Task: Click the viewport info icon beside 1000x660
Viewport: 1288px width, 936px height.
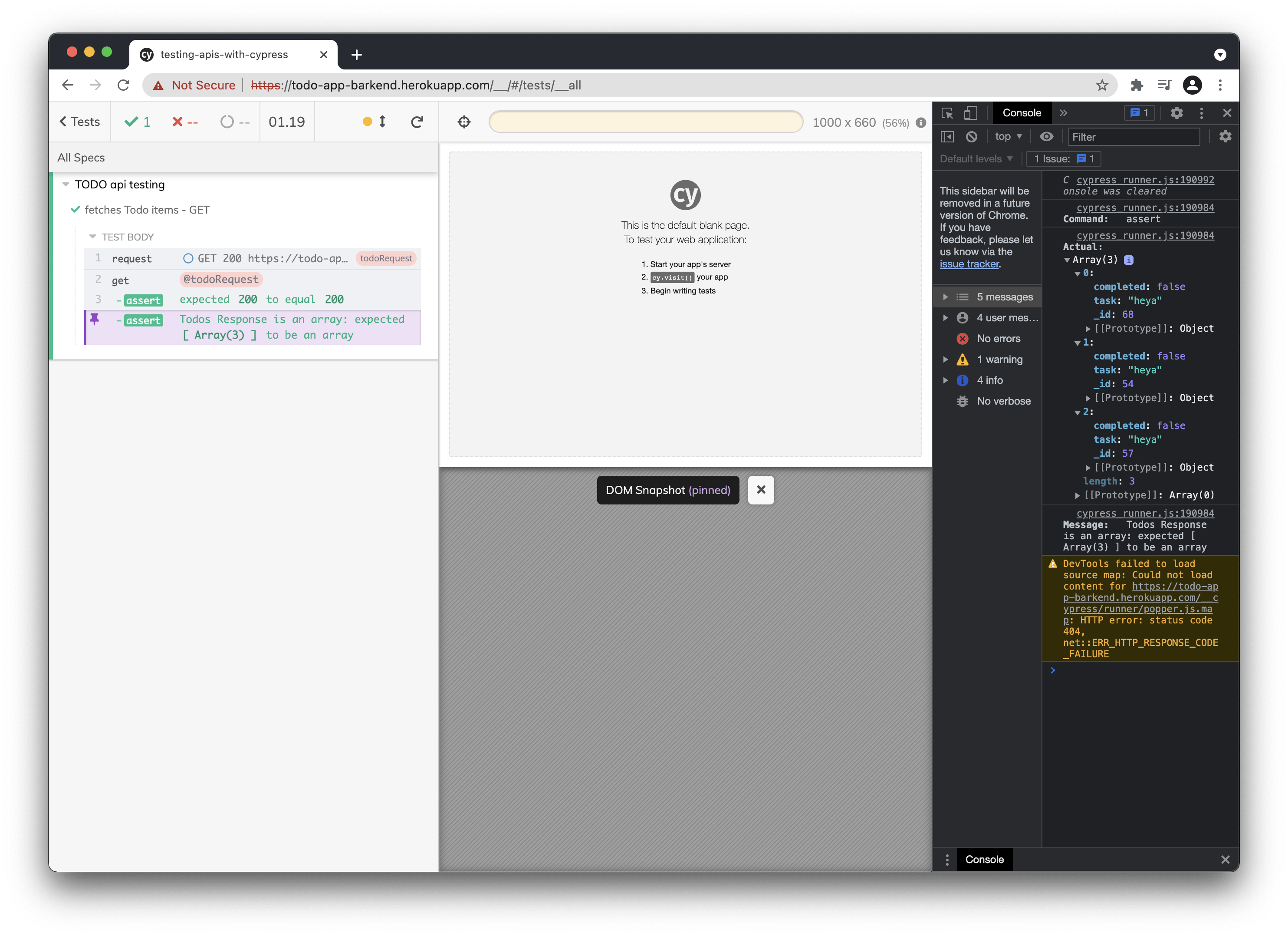Action: 920,122
